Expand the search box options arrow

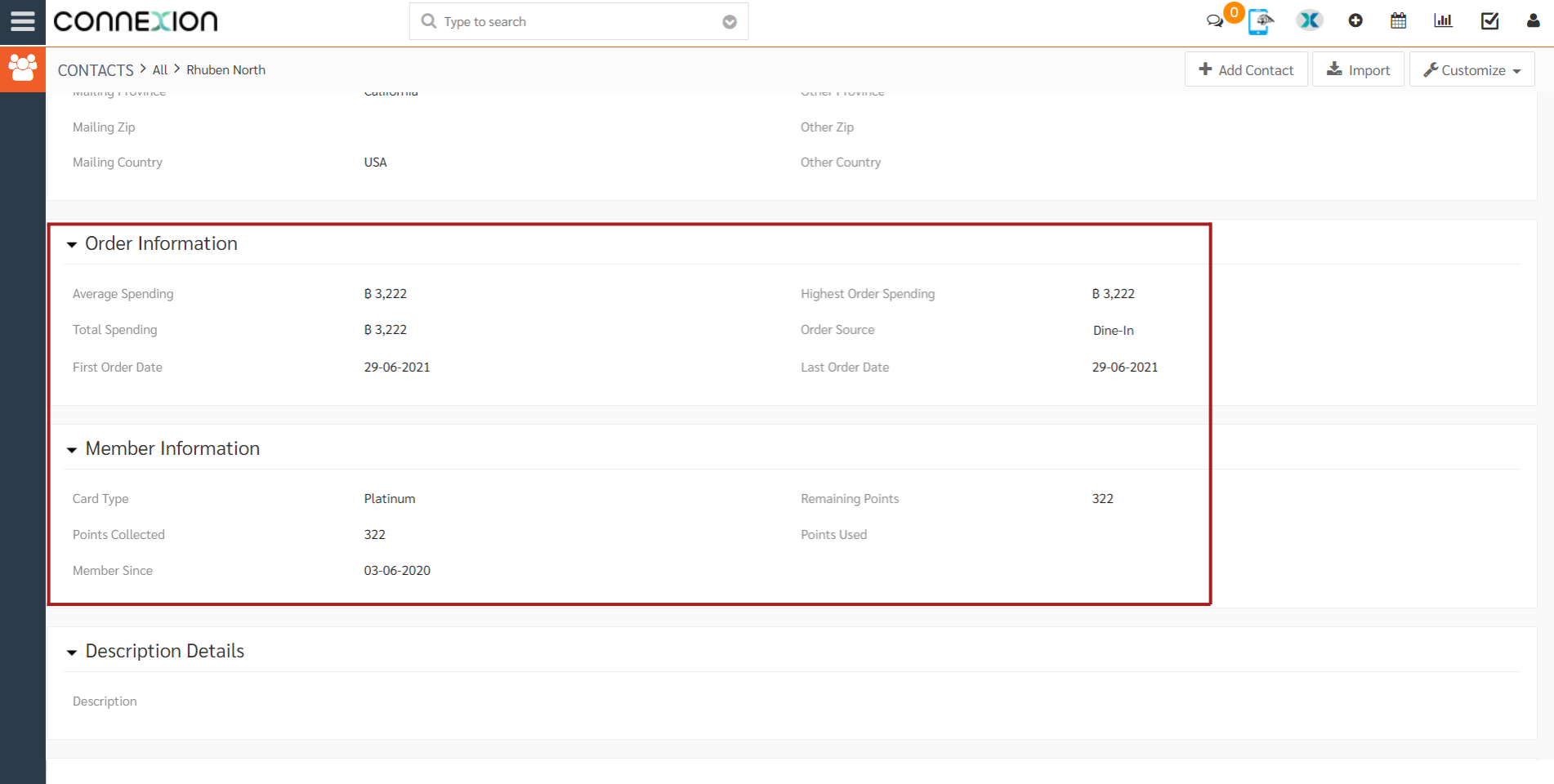(x=730, y=22)
